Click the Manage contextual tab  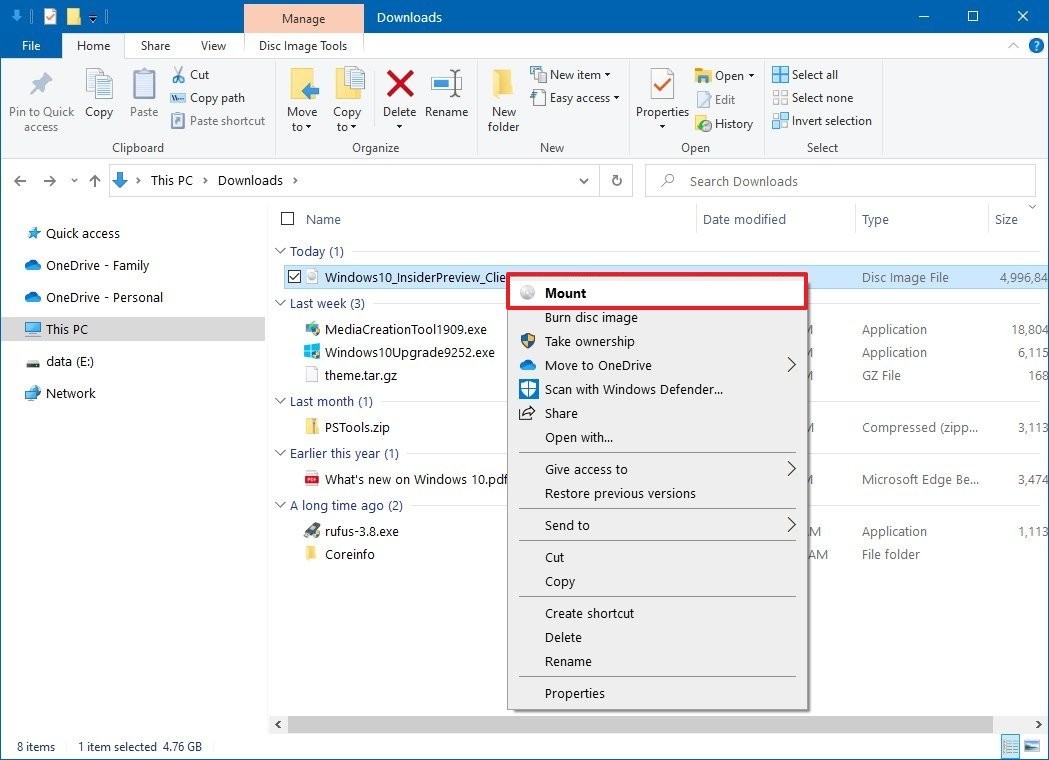(304, 18)
